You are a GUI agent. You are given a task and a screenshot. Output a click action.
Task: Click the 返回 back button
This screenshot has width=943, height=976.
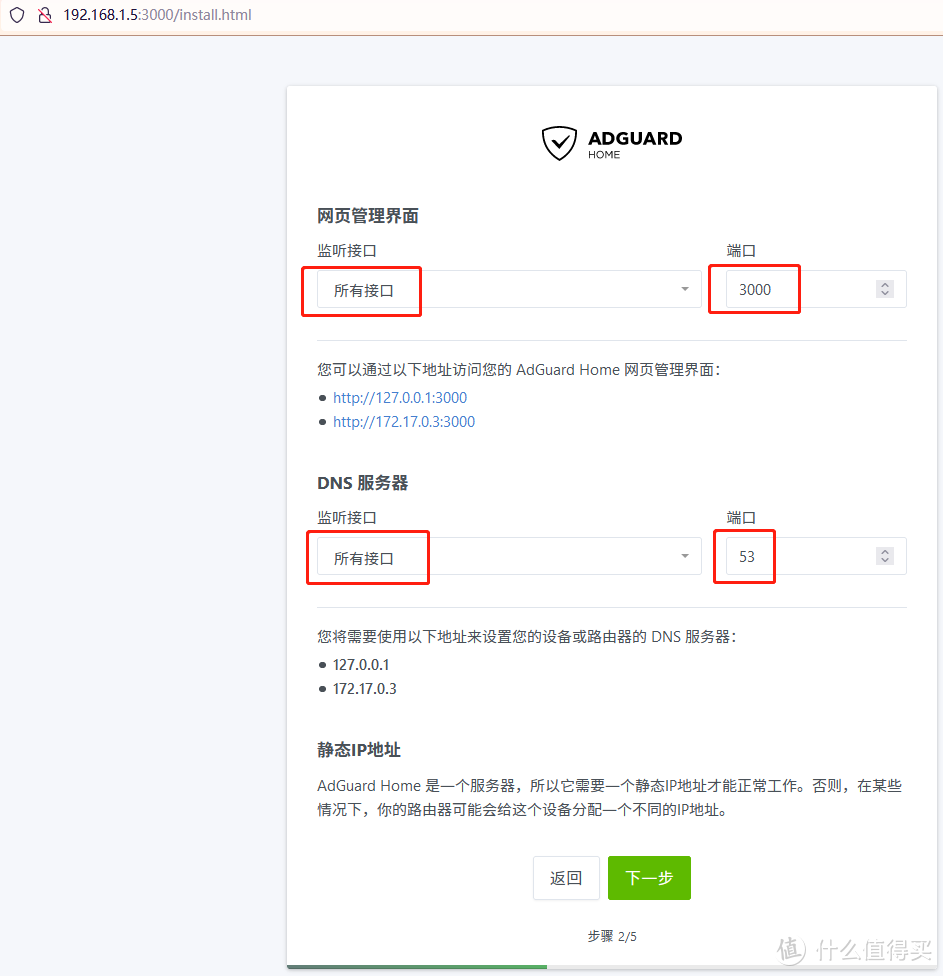coord(566,878)
